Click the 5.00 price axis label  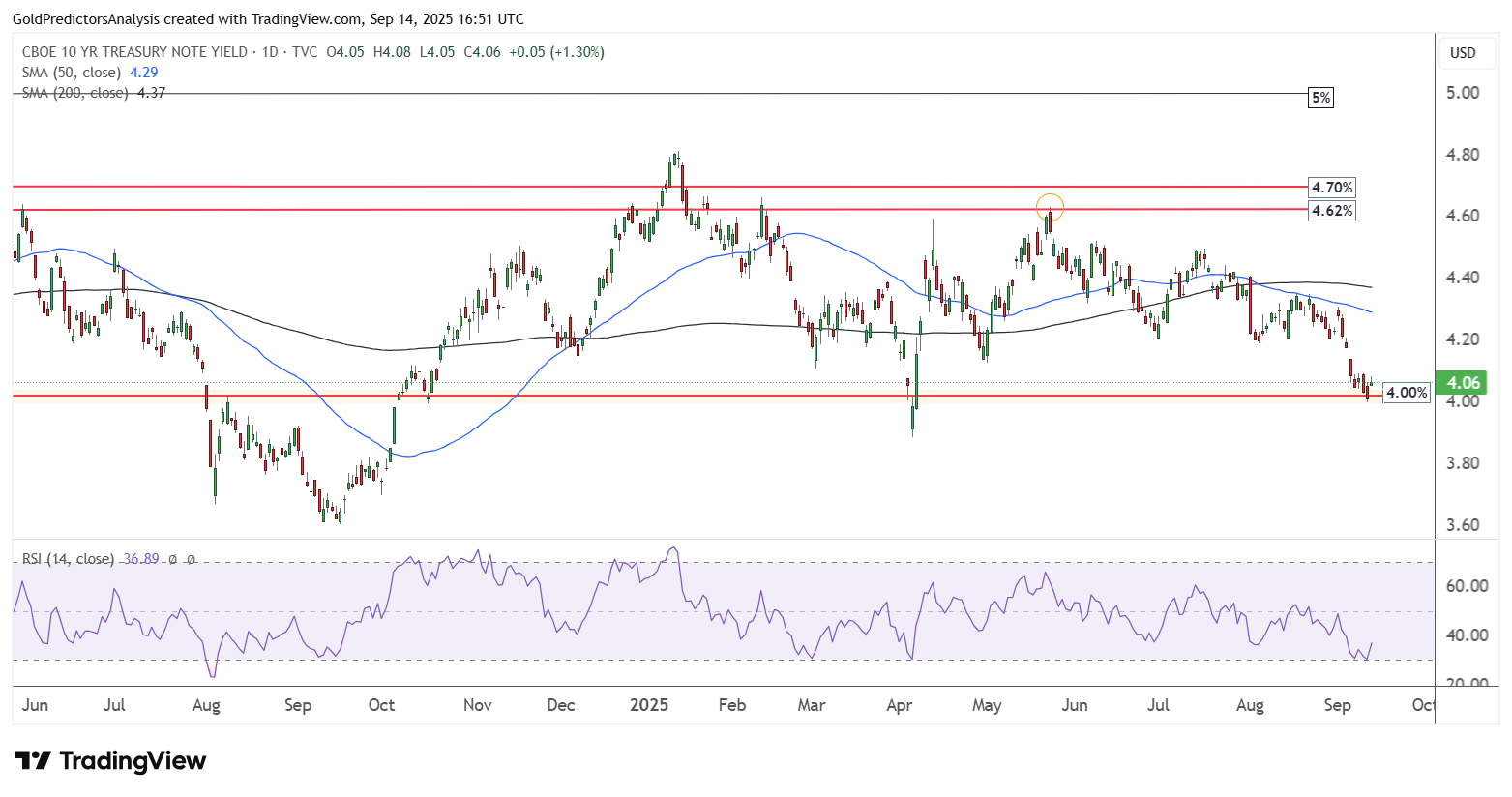coord(1464,93)
